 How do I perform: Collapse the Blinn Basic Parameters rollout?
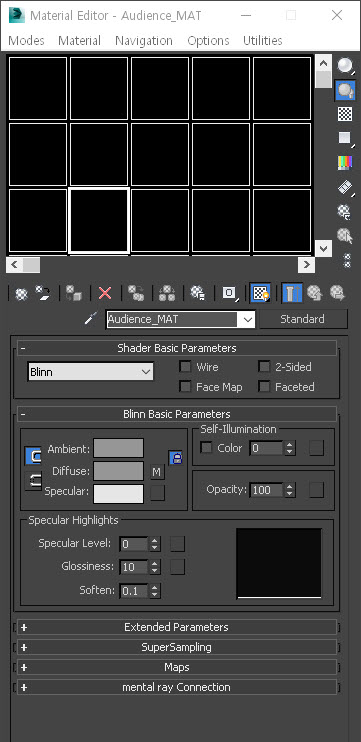(177, 414)
